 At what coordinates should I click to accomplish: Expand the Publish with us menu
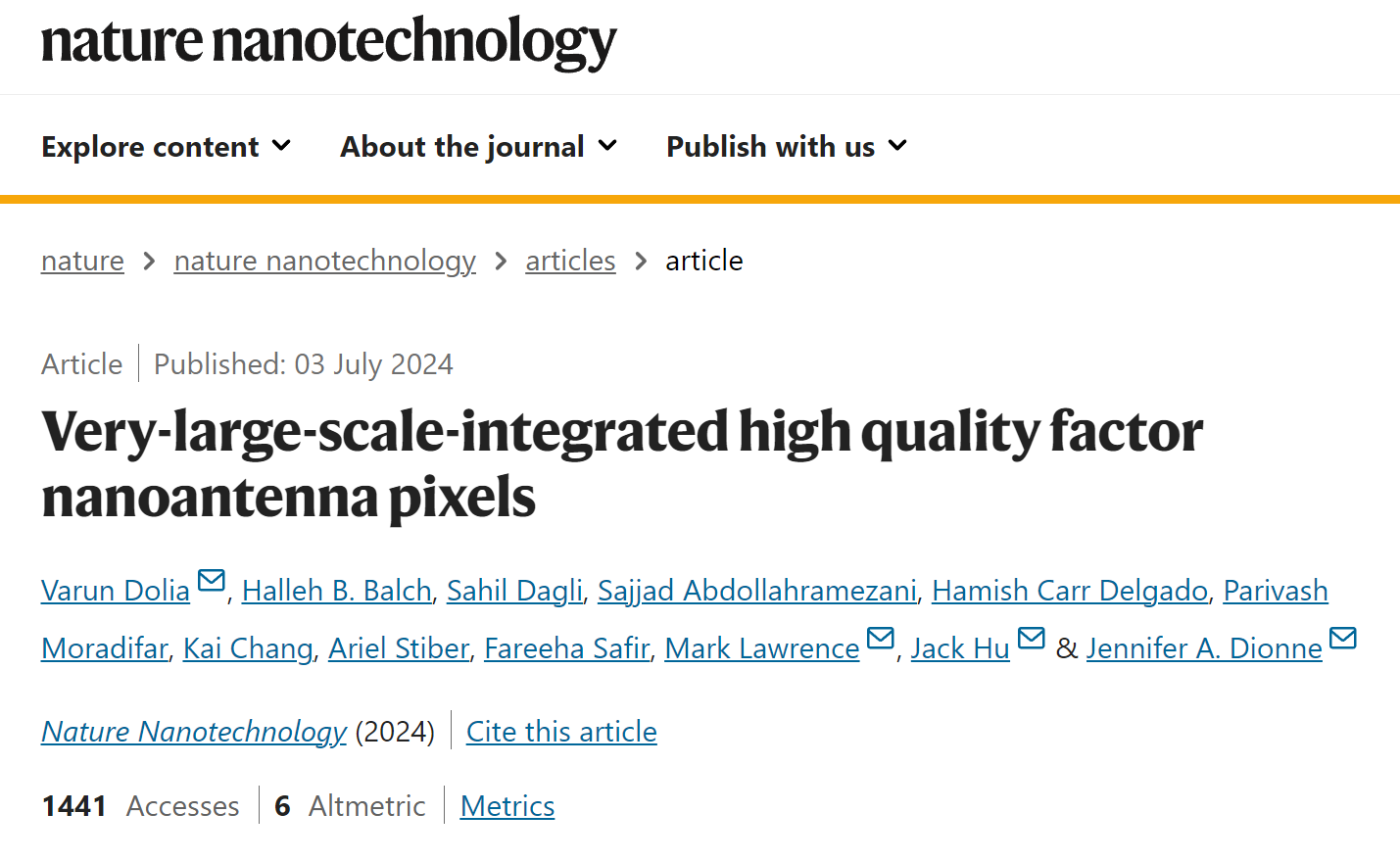[x=788, y=147]
